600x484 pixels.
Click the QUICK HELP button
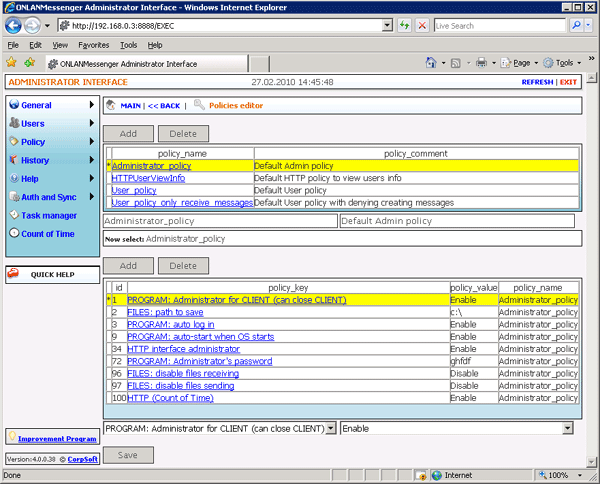(52, 274)
